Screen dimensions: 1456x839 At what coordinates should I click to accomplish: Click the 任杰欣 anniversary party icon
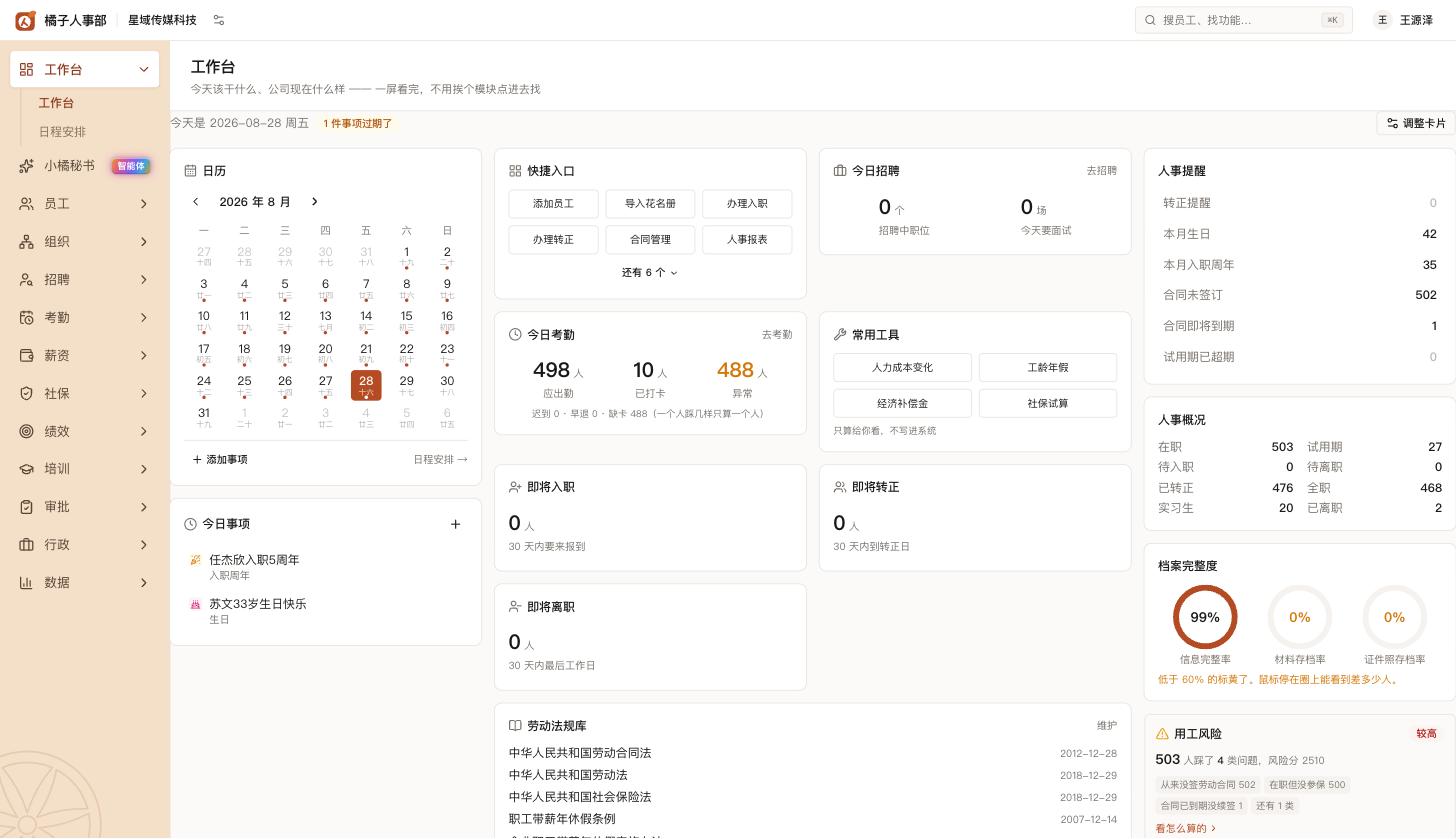(196, 560)
